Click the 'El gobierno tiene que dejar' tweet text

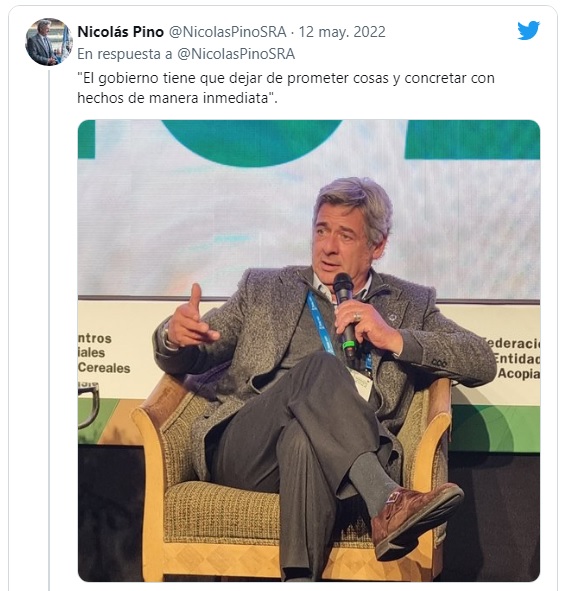click(286, 88)
